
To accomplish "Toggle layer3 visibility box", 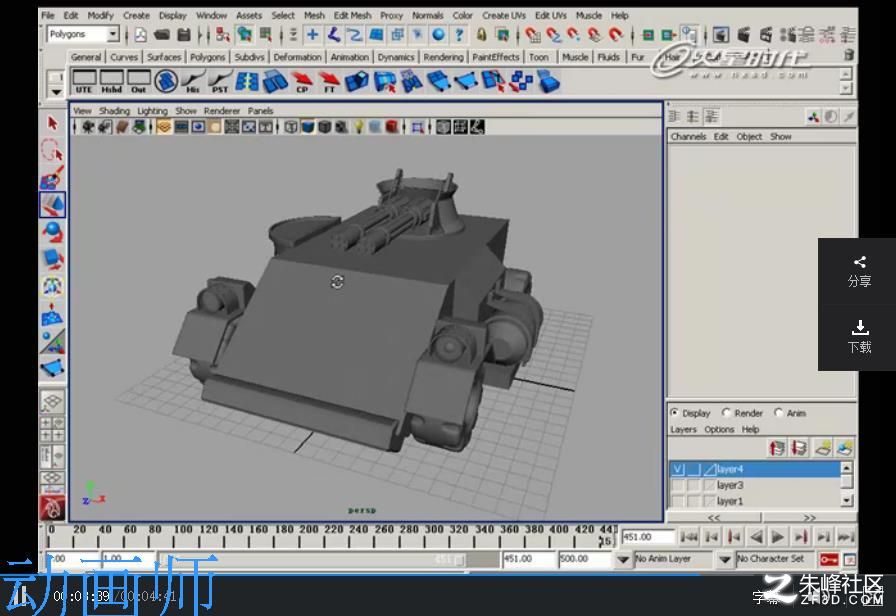I will 678,485.
